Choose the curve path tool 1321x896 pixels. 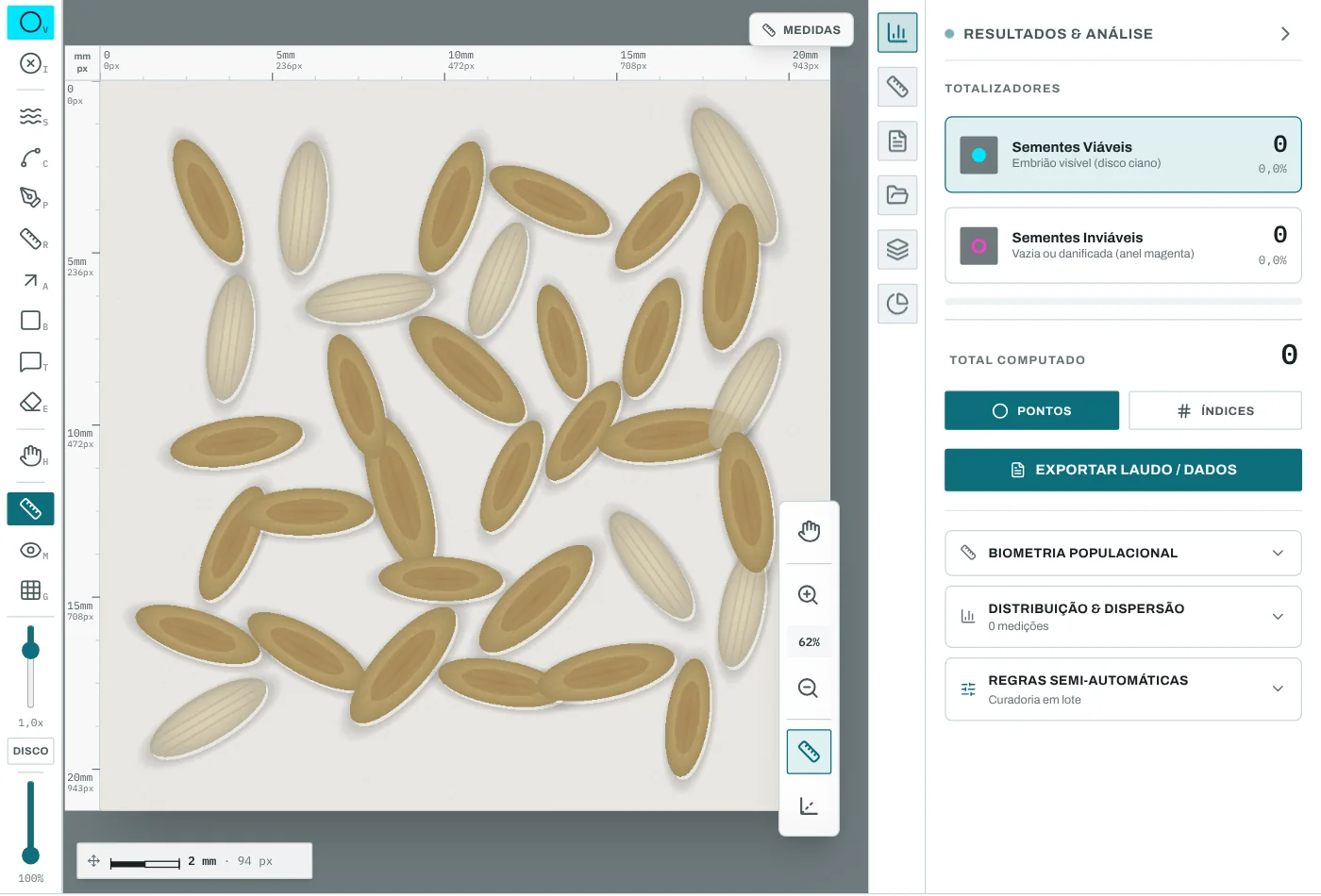[x=30, y=158]
